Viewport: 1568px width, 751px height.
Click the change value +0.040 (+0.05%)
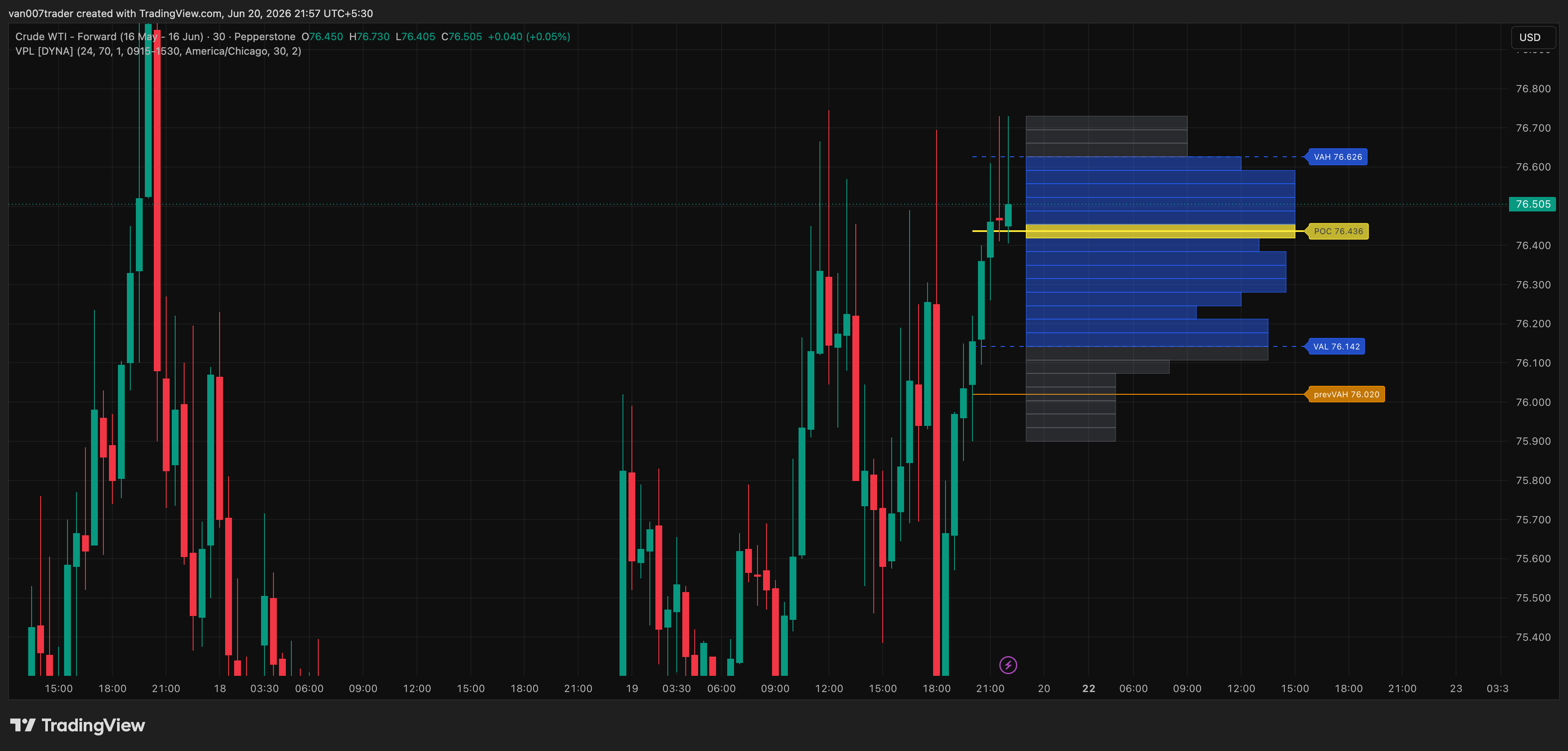pos(529,36)
